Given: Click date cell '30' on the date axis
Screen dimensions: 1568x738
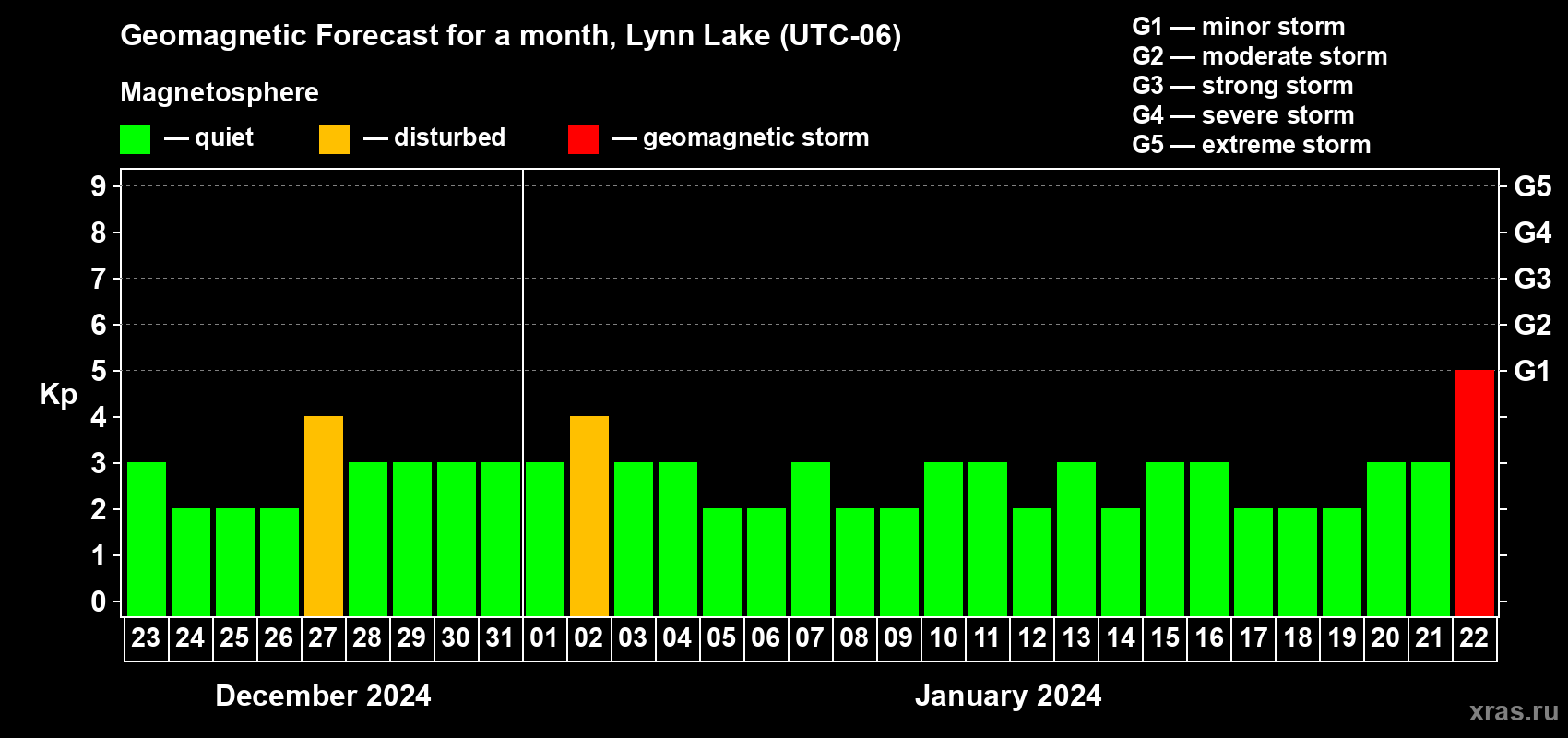Looking at the screenshot, I should [457, 638].
